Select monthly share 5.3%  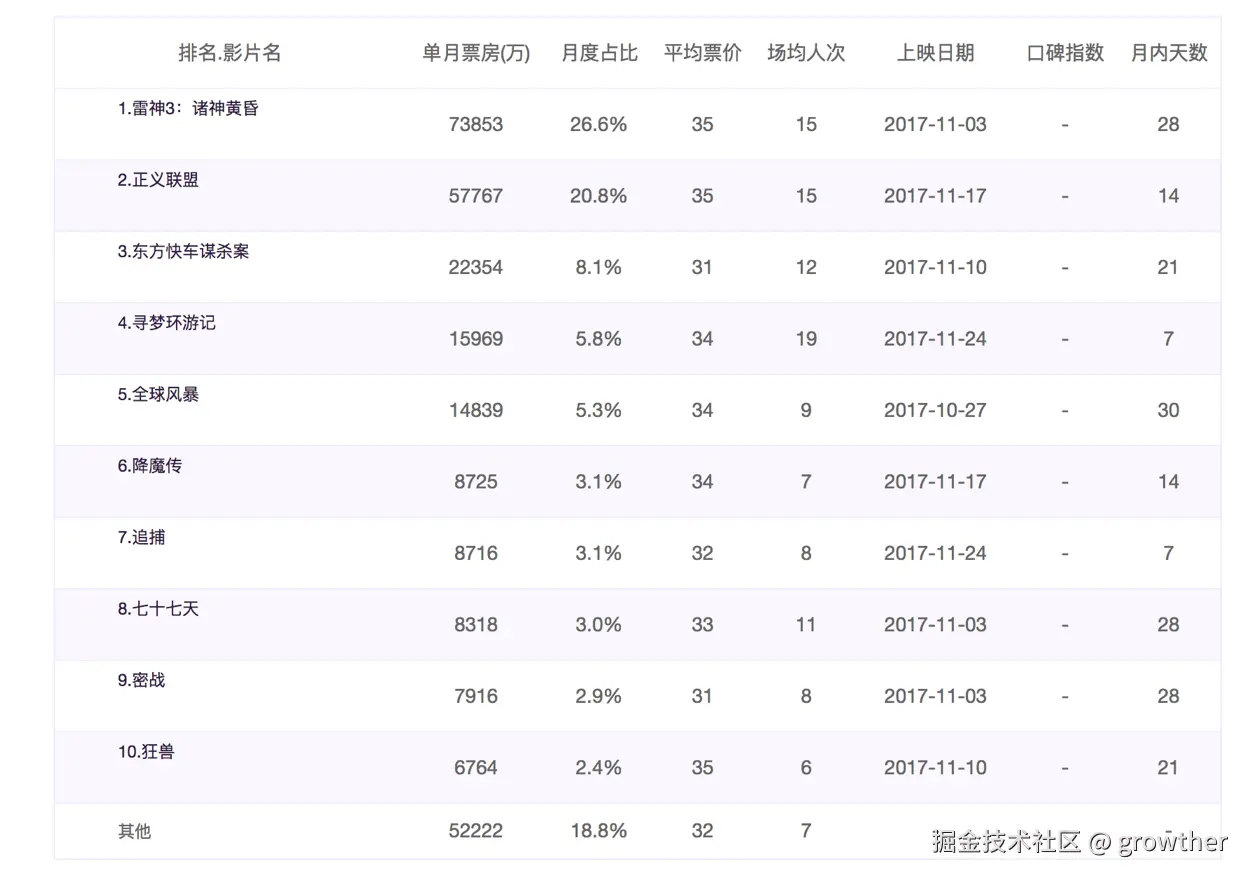599,410
